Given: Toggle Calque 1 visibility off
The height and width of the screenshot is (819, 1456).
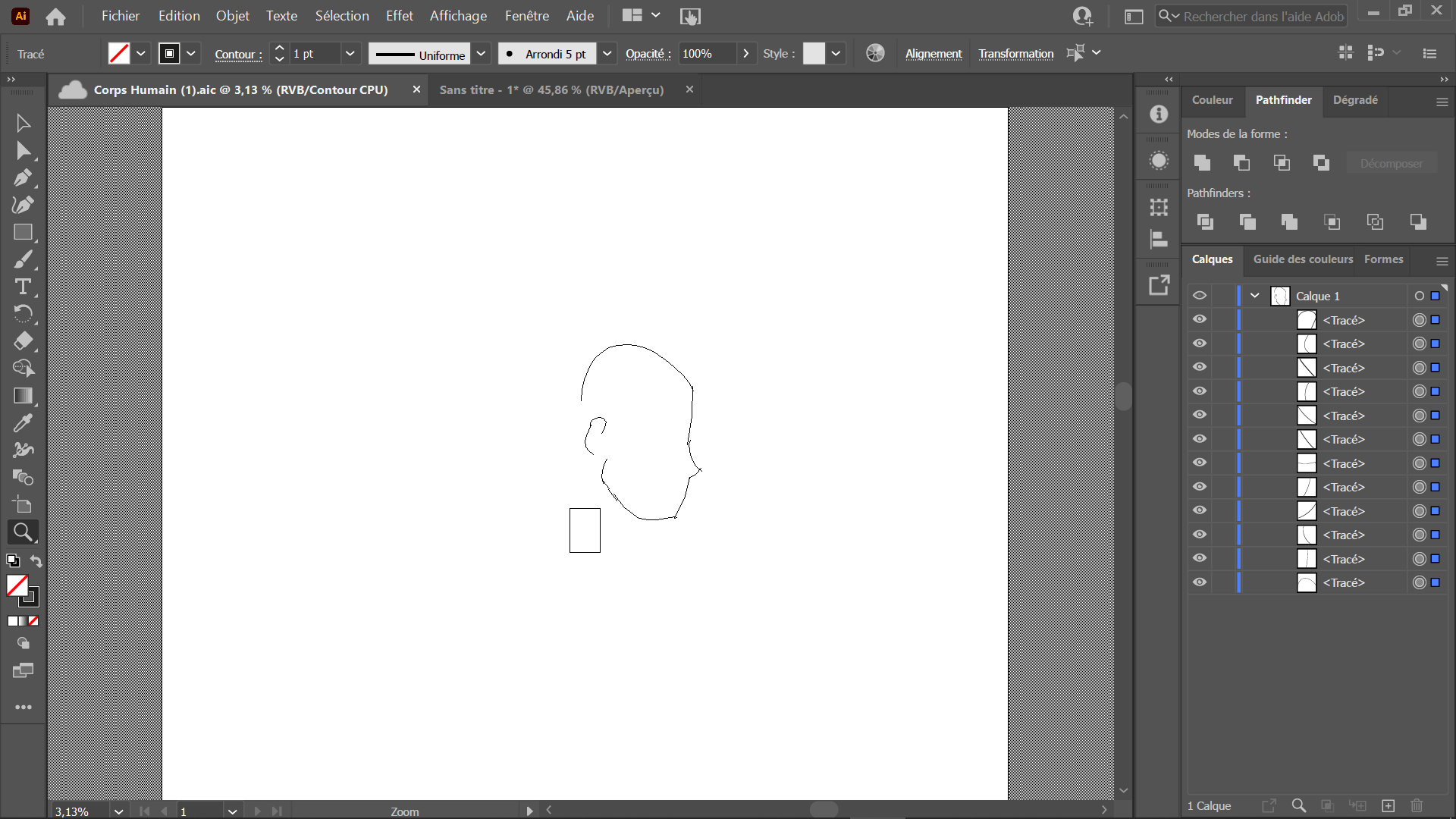Looking at the screenshot, I should point(1200,295).
